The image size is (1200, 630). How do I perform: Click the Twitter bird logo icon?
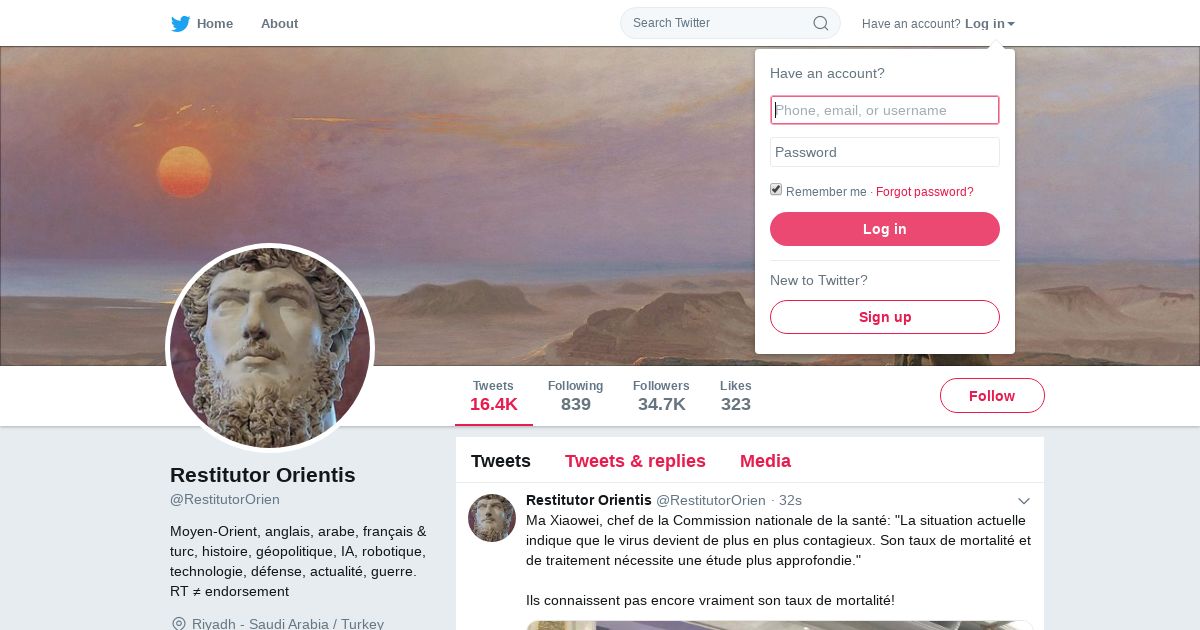[x=180, y=24]
